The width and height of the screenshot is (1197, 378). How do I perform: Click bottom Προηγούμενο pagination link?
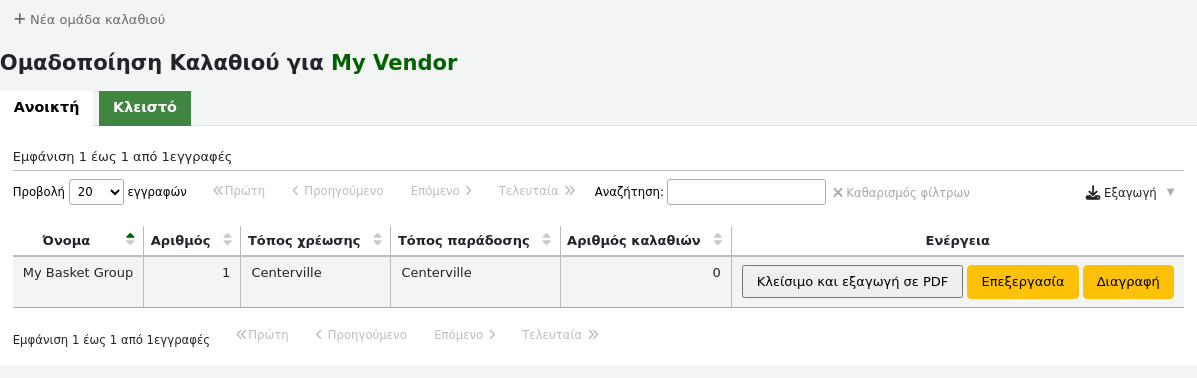360,334
